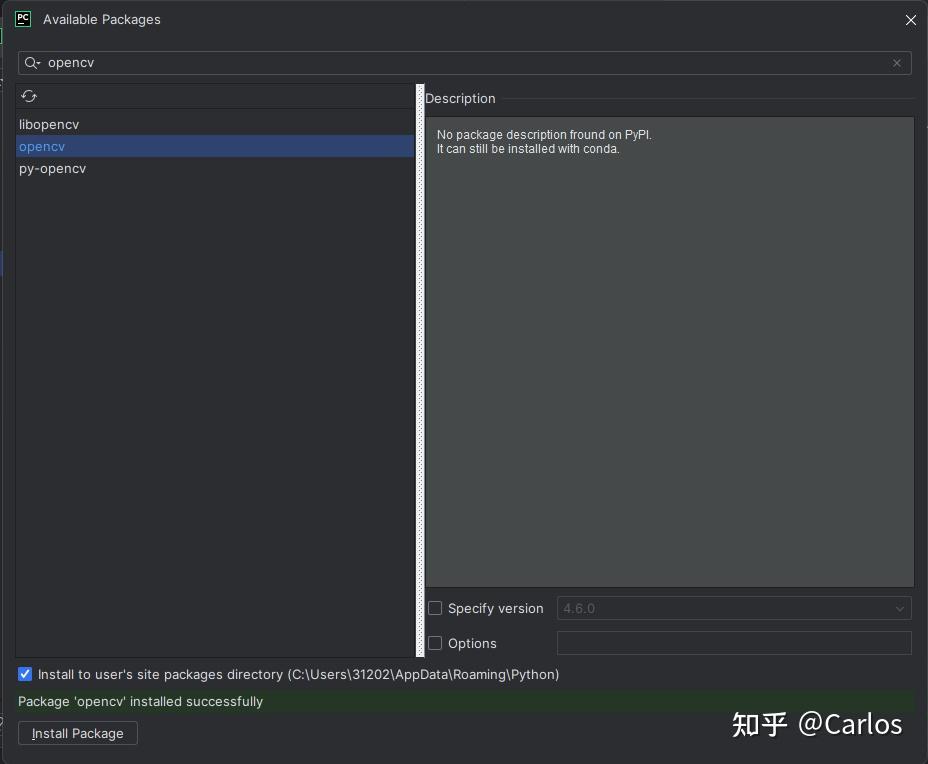928x764 pixels.
Task: Click the Install Package button
Action: [x=77, y=733]
